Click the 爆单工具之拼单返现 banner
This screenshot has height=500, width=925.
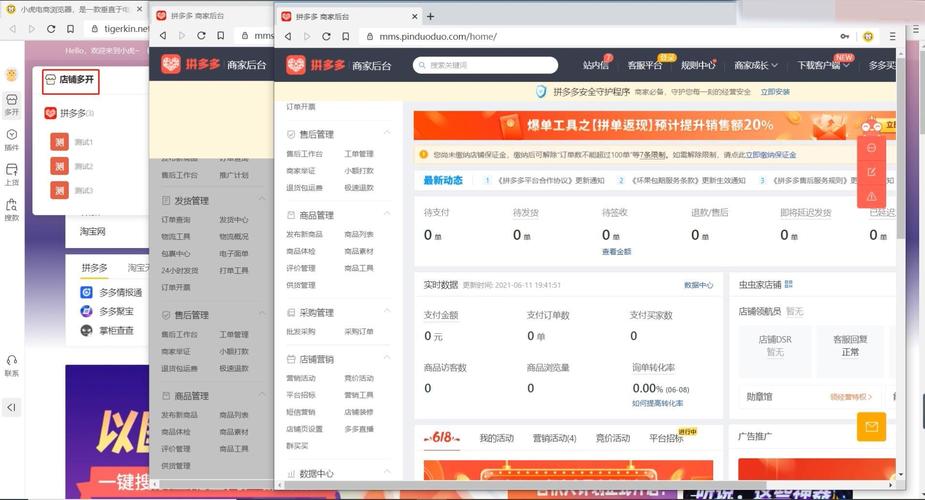[654, 125]
